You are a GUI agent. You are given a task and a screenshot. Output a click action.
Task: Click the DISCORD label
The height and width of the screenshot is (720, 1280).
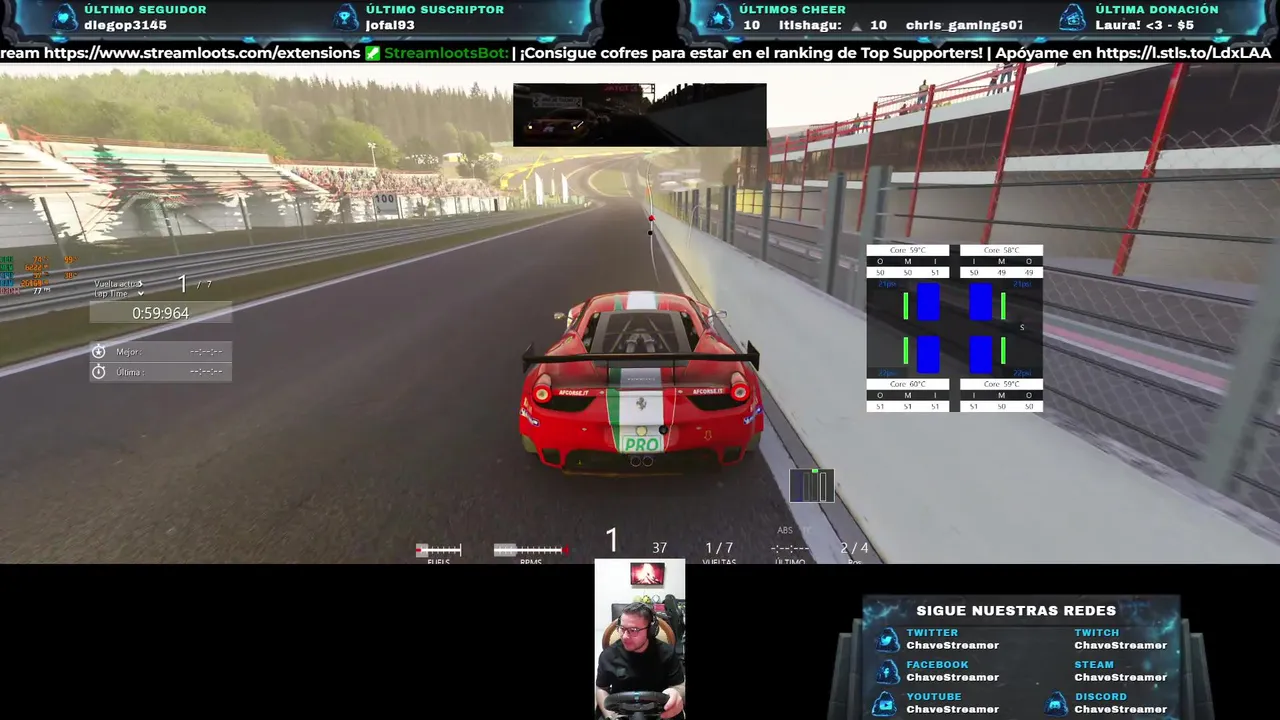[1100, 697]
